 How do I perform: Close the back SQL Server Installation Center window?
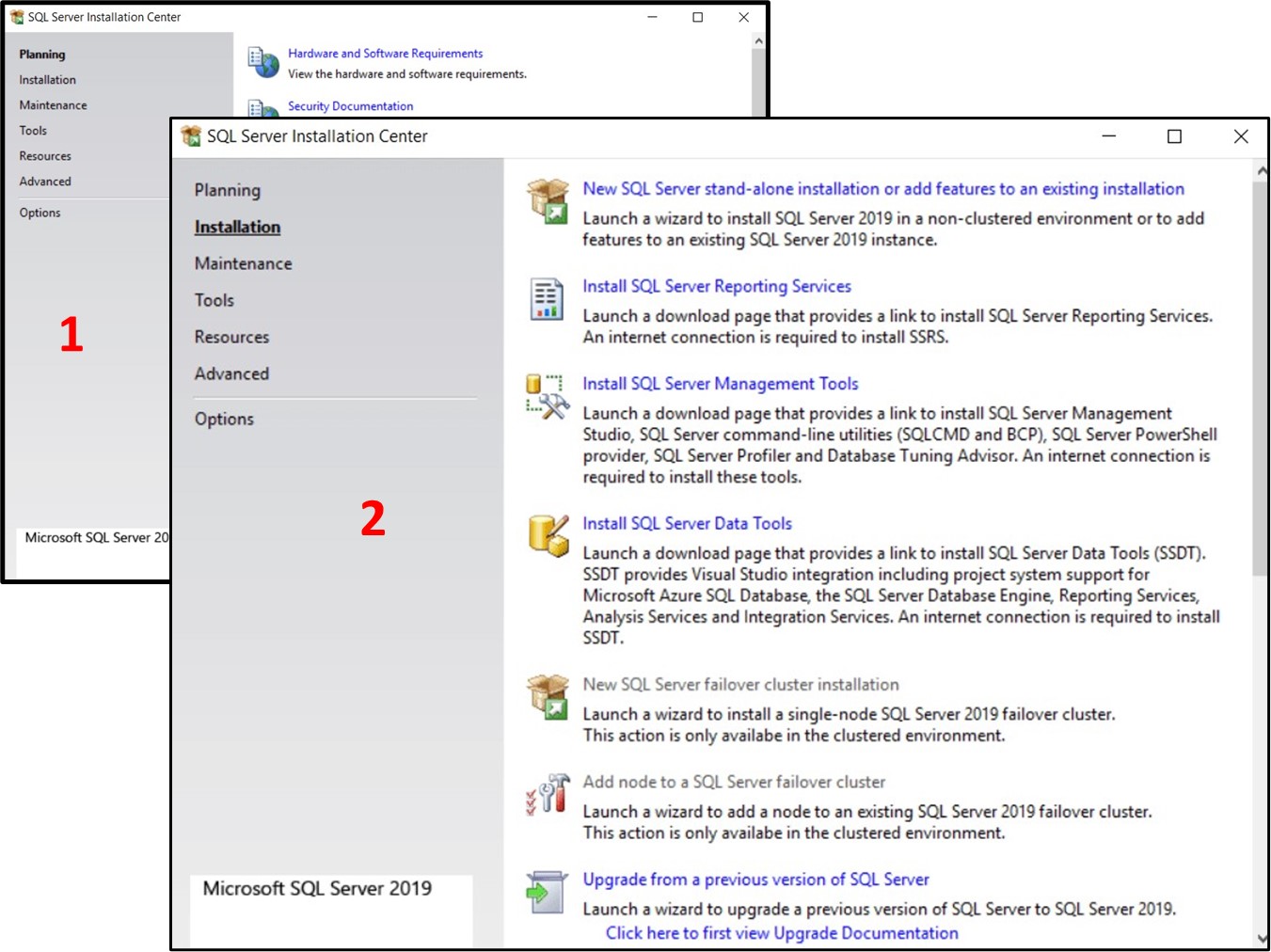coord(743,17)
